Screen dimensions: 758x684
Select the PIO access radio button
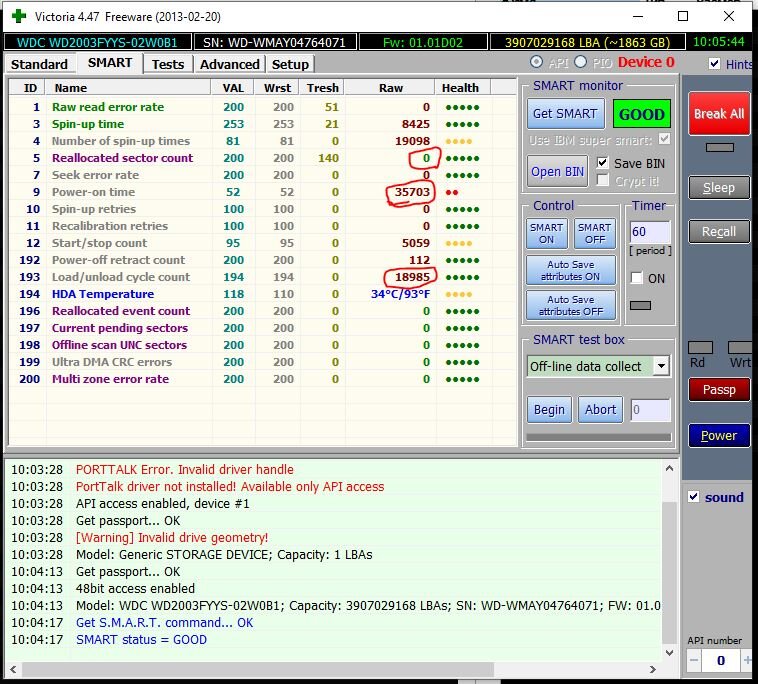pyautogui.click(x=581, y=62)
